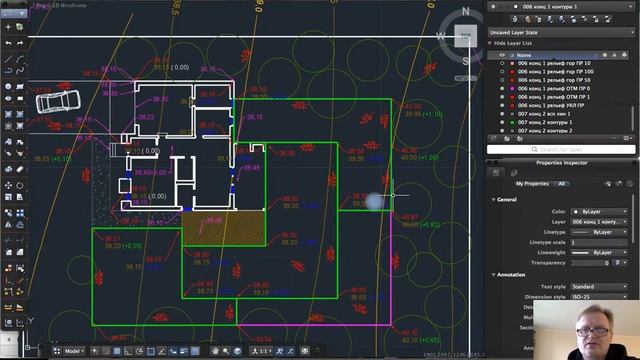The image size is (640, 360).
Task: Click the Linetype scale value field
Action: 599,242
